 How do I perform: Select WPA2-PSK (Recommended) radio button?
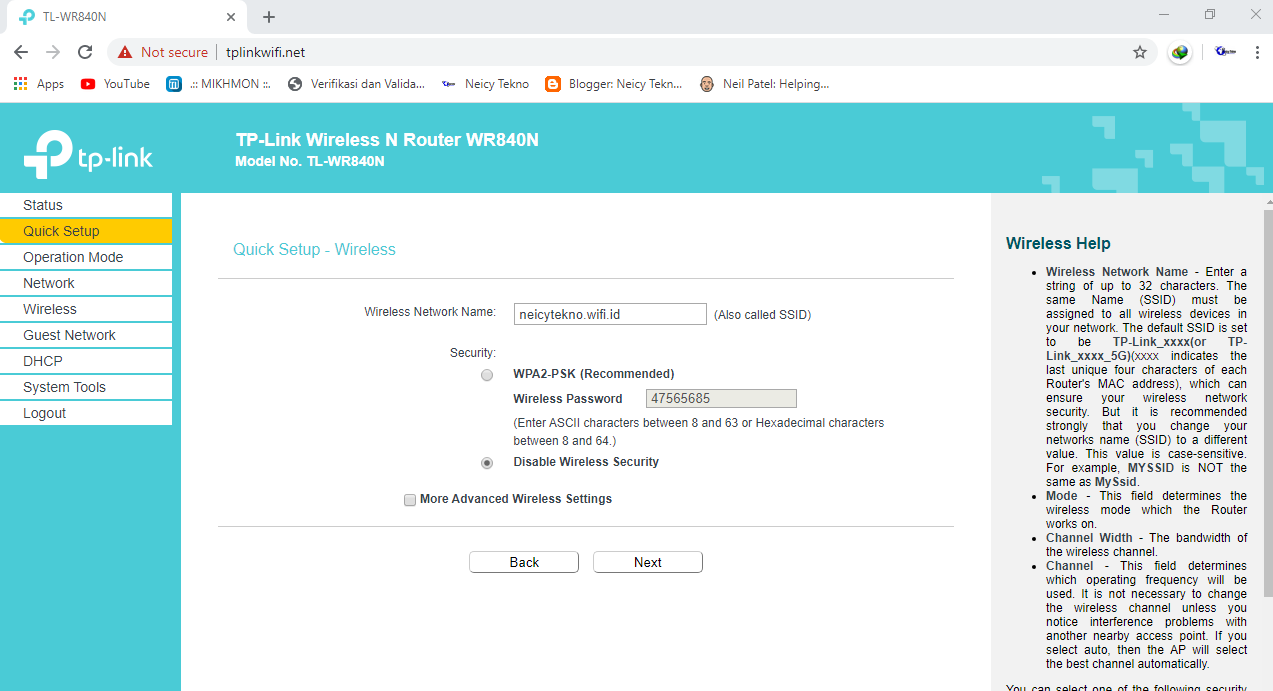[x=487, y=375]
